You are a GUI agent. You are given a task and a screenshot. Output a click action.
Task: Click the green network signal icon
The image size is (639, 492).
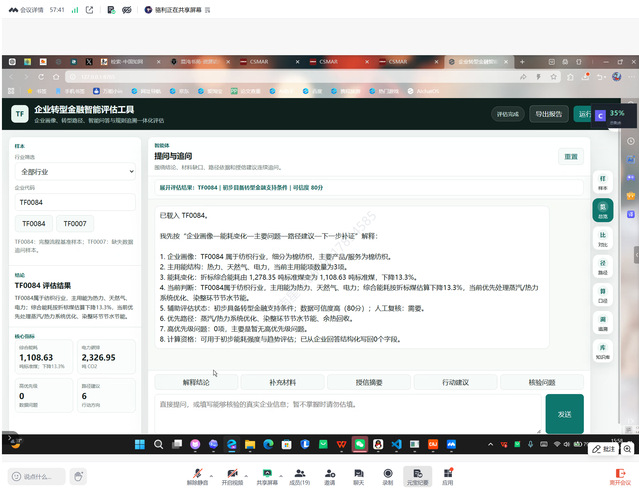75,10
